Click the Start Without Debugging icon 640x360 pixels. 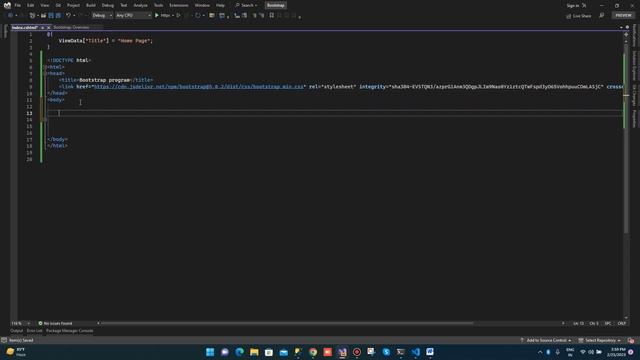point(178,16)
